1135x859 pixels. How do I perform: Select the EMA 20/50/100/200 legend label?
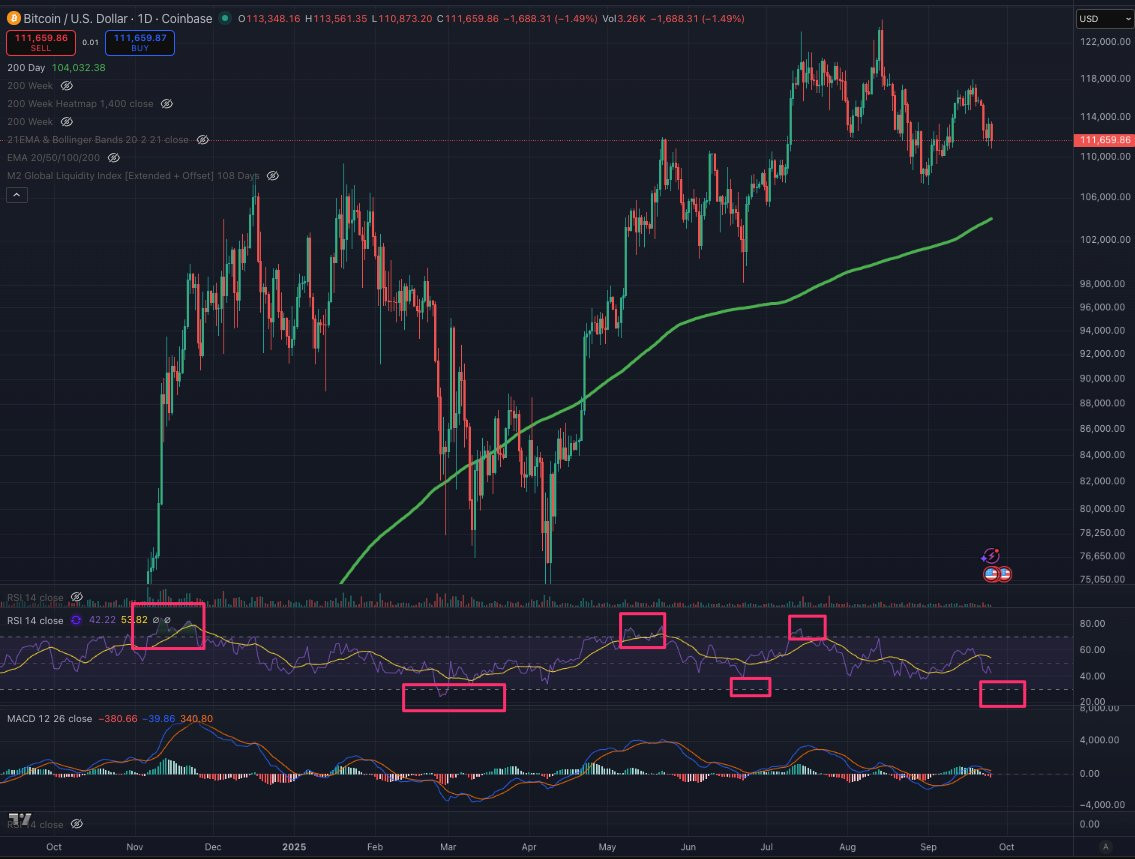(x=54, y=158)
